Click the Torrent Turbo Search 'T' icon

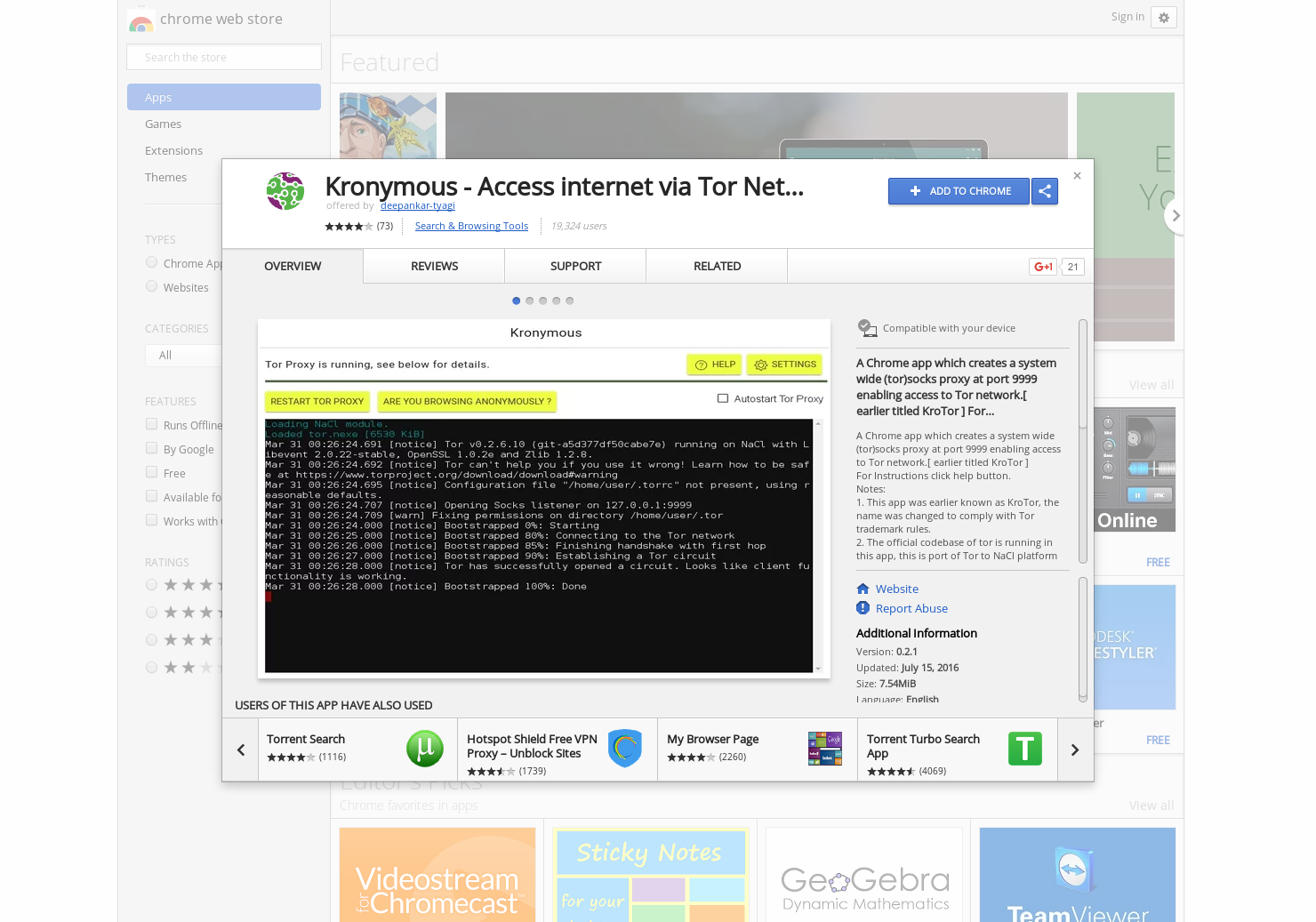click(1024, 749)
